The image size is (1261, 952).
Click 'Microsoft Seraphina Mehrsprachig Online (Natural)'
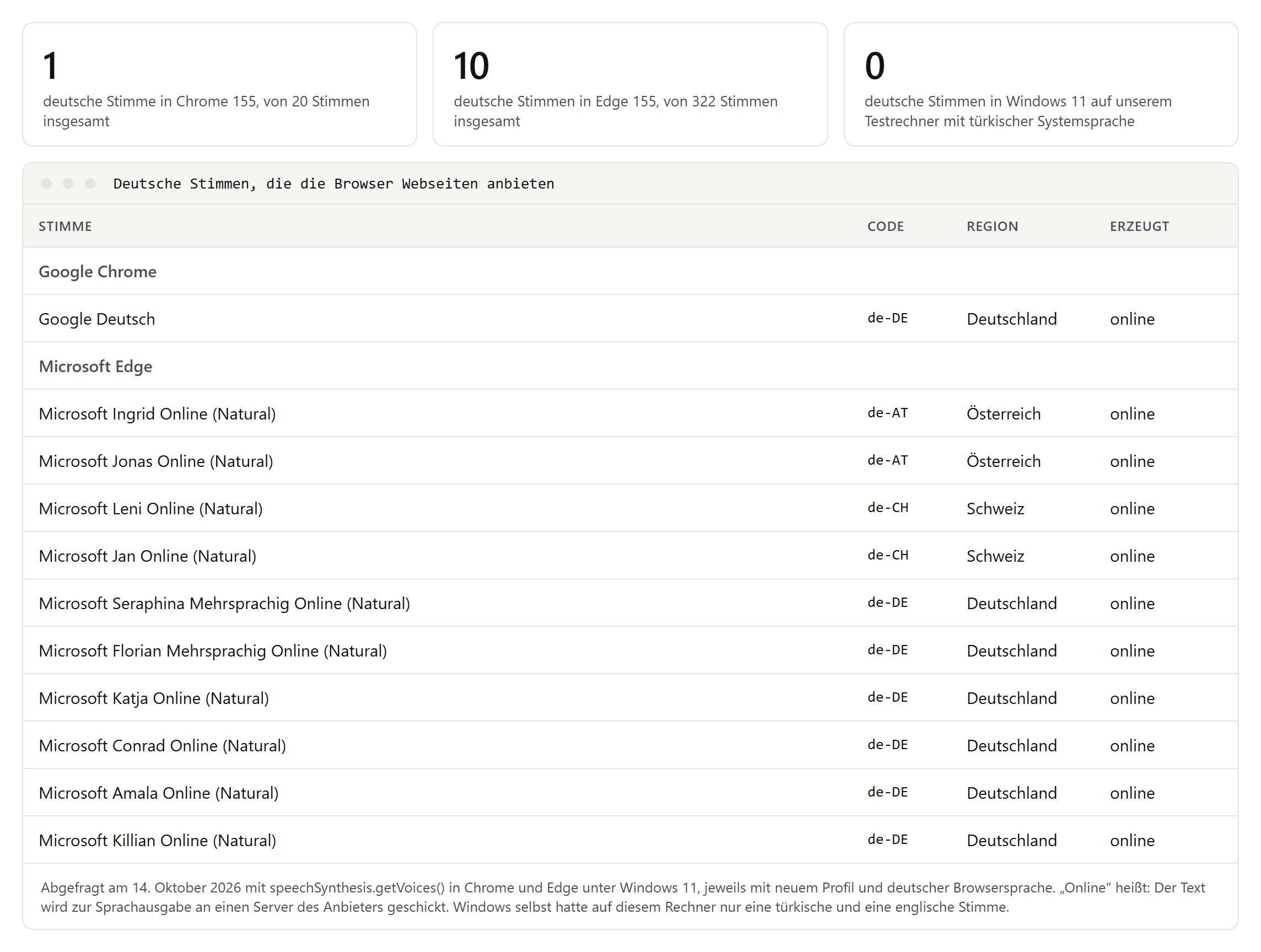[x=225, y=603]
